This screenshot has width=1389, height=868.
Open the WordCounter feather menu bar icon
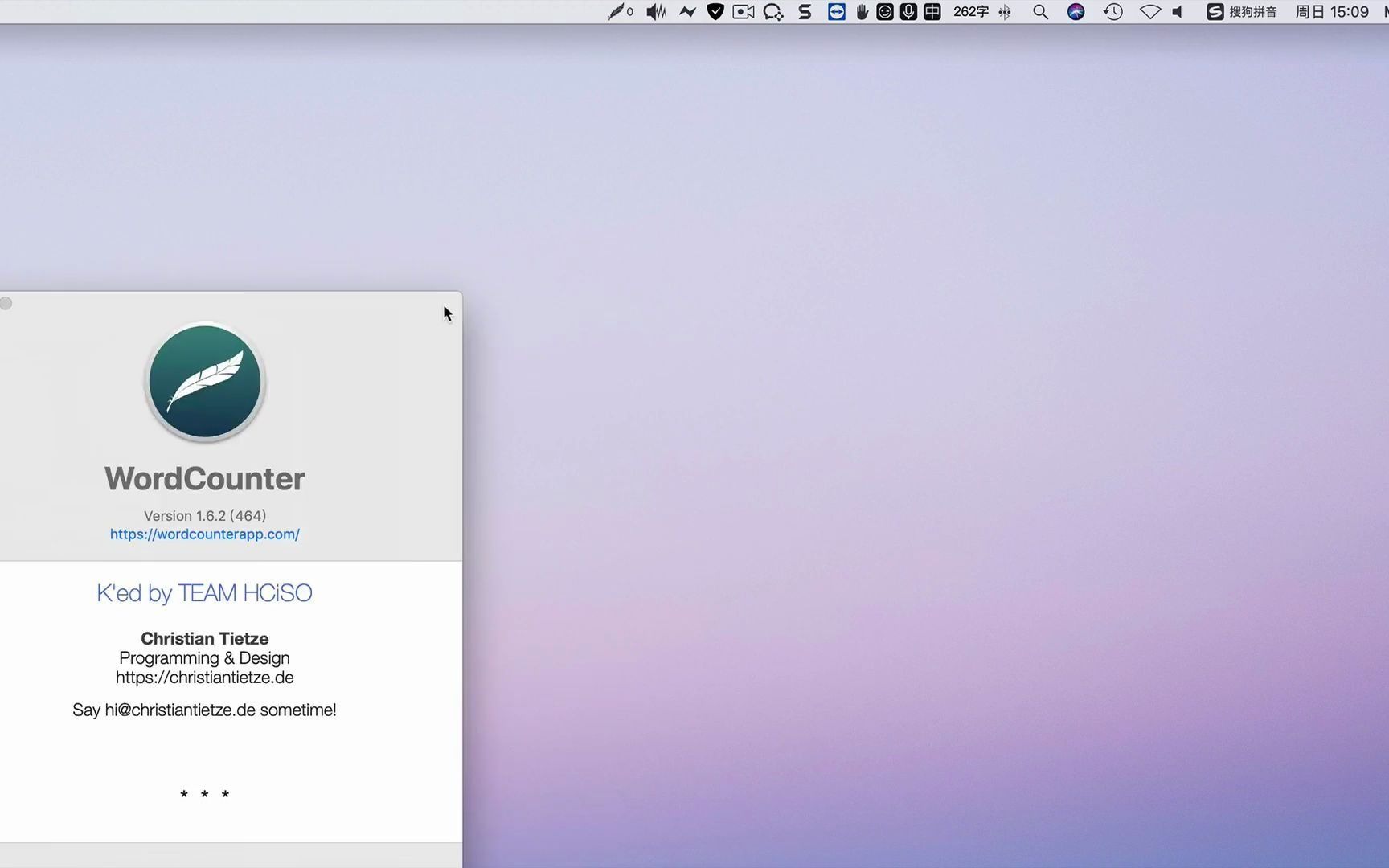point(621,11)
